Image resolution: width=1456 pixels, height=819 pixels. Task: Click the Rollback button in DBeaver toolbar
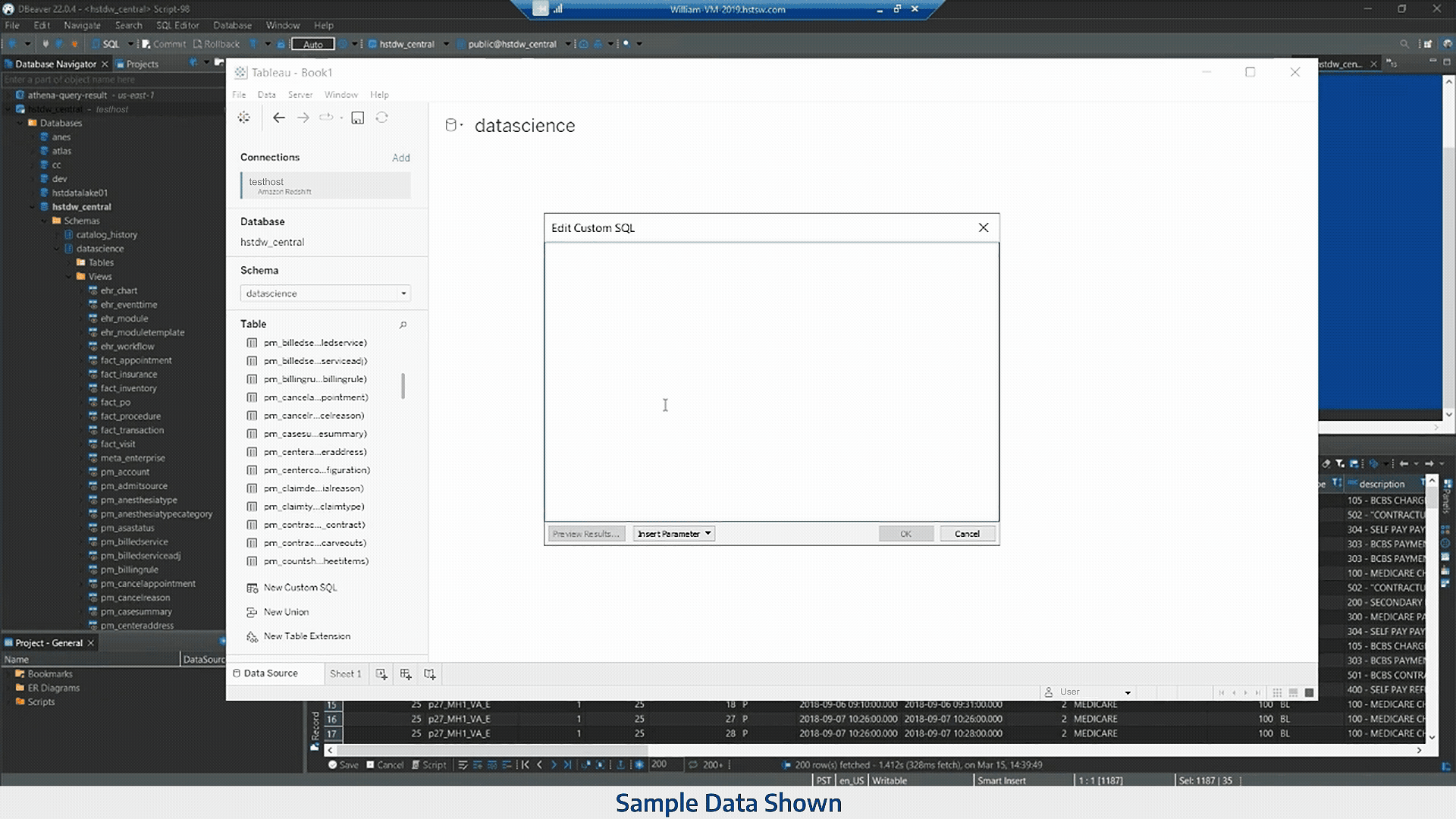click(x=216, y=44)
